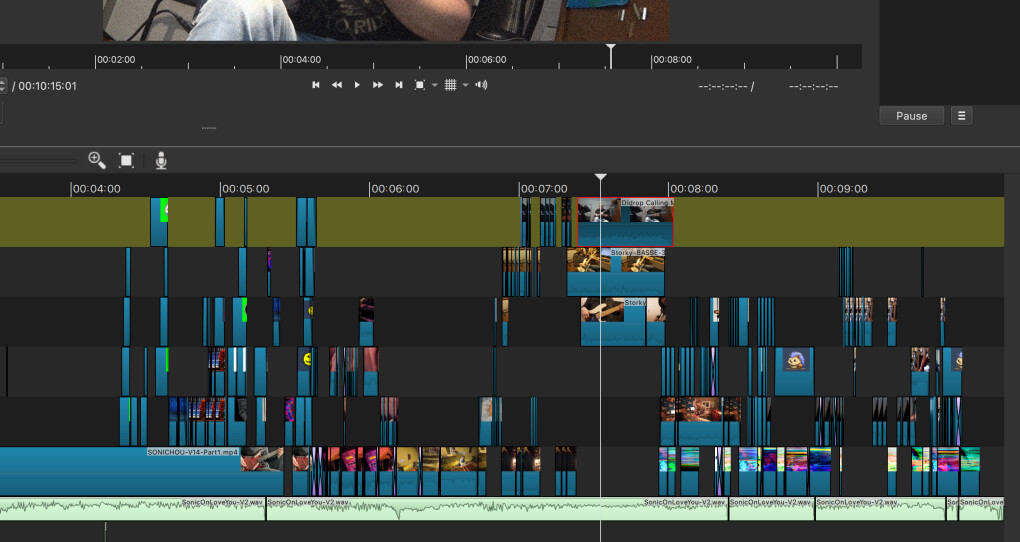This screenshot has width=1020, height=542.
Task: Click the total duration 00:10:15:01 text
Action: (x=47, y=86)
